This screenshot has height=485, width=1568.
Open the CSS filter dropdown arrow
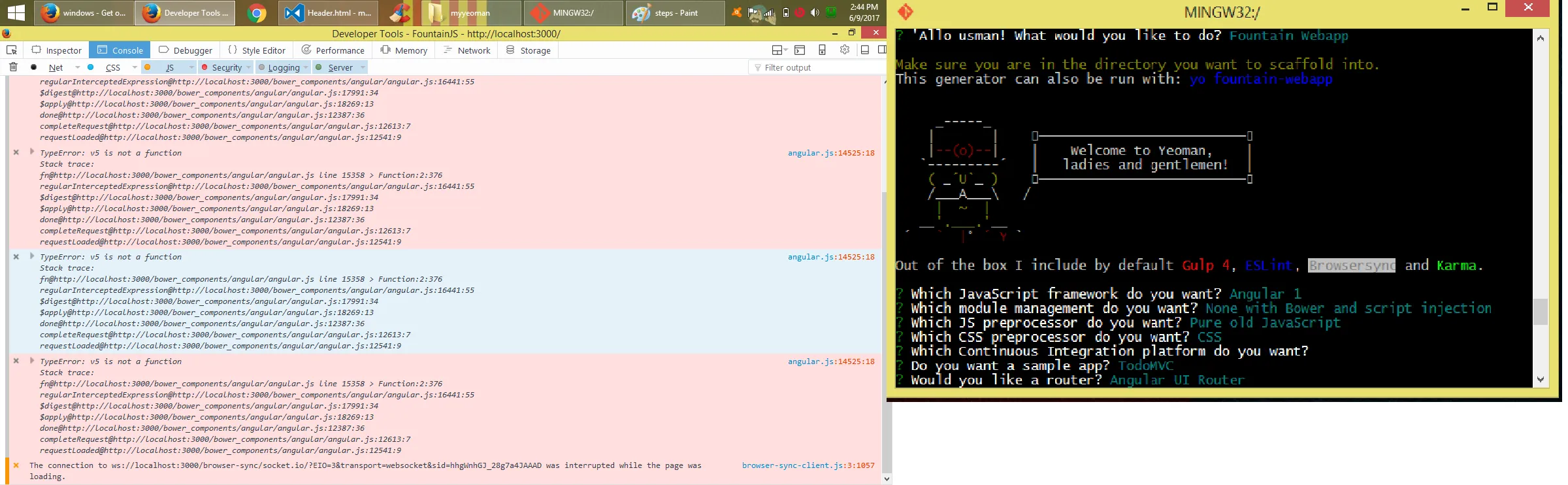pyautogui.click(x=135, y=67)
